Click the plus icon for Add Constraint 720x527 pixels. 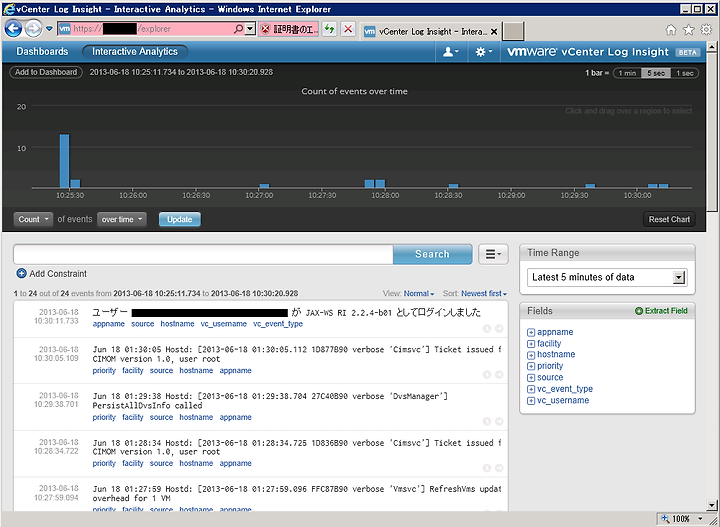[21, 274]
